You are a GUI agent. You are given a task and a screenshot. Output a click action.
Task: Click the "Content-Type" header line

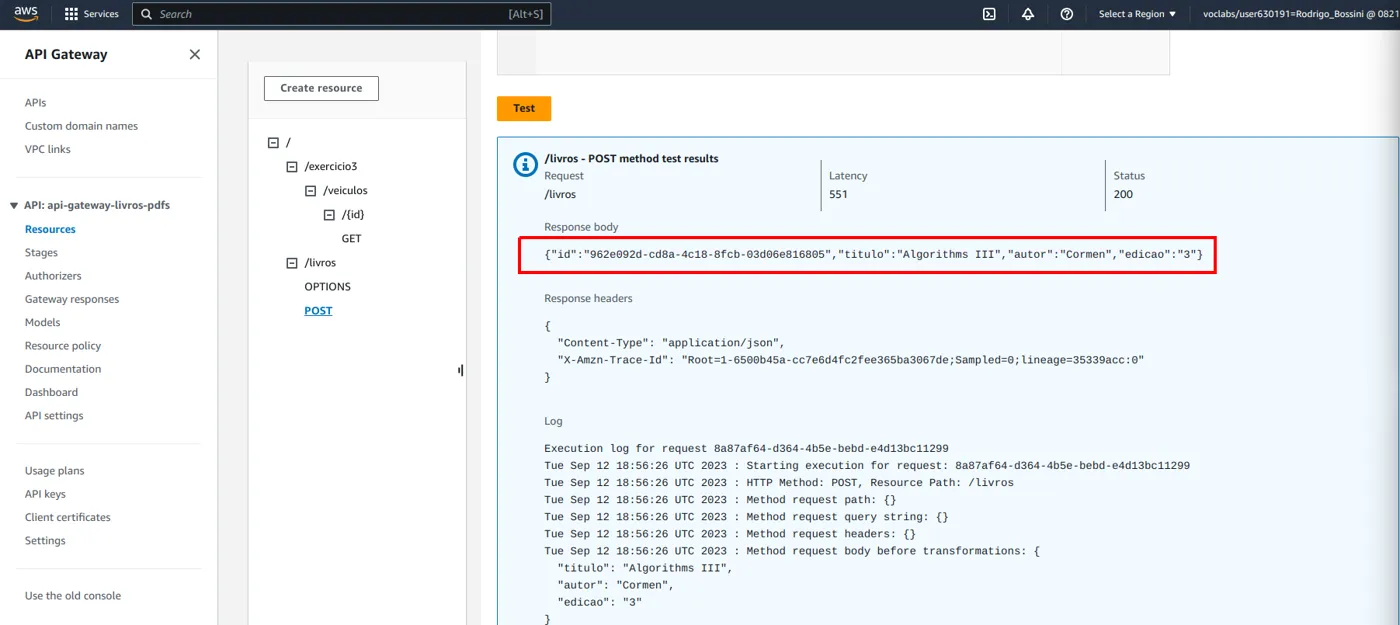coord(671,342)
